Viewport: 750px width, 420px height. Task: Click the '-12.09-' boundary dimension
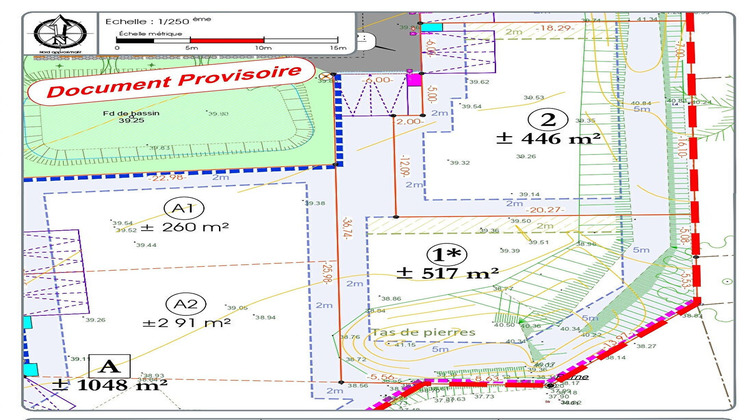pyautogui.click(x=405, y=166)
